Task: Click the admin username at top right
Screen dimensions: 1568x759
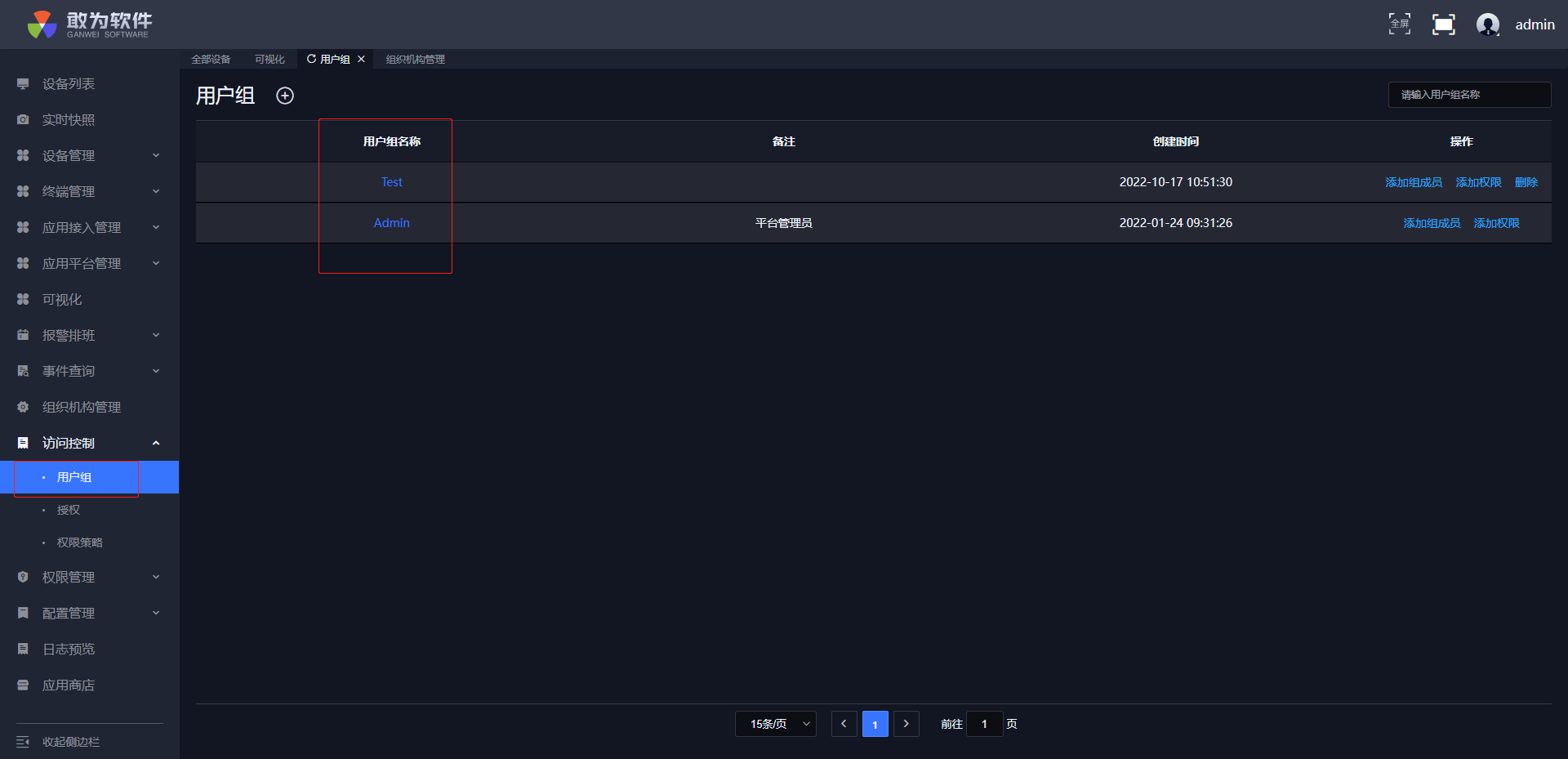Action: [1535, 25]
